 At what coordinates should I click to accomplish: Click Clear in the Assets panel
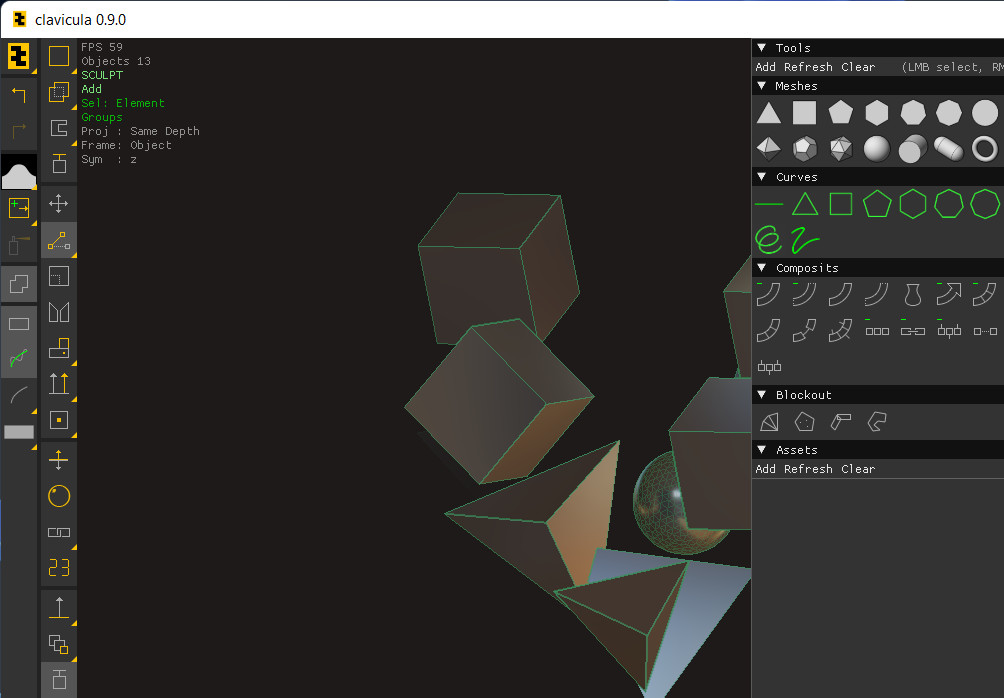tap(858, 469)
